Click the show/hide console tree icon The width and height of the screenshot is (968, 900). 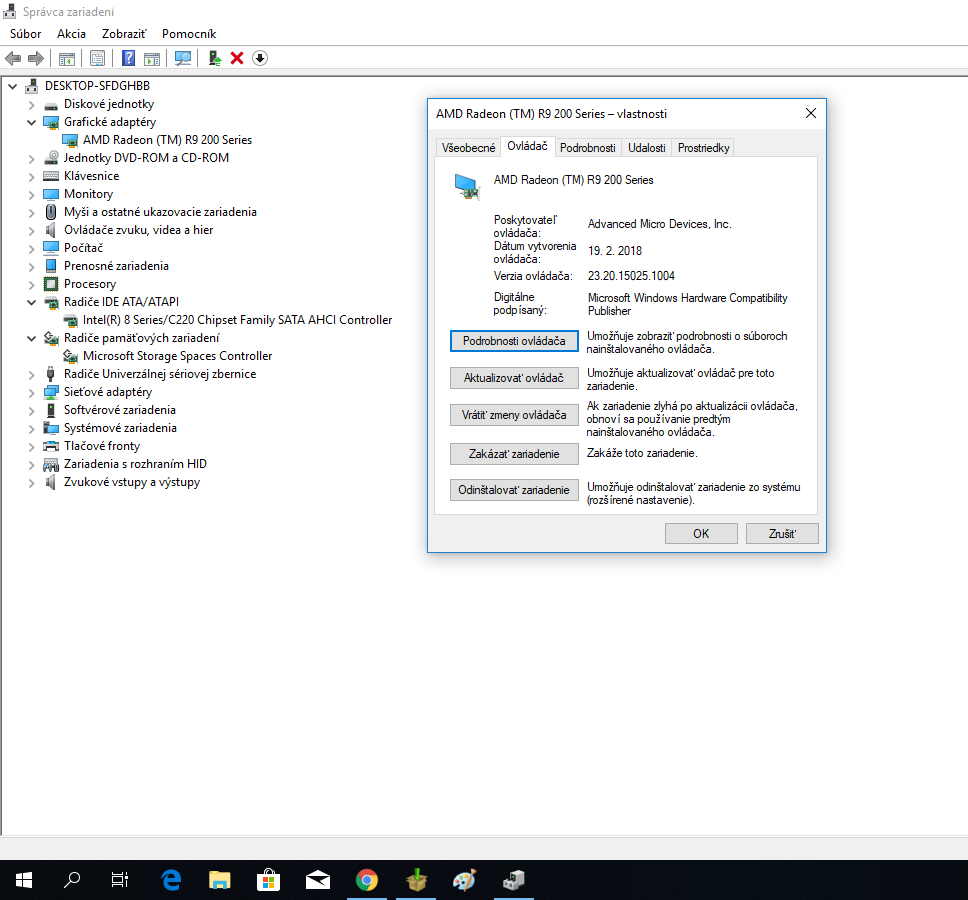[x=67, y=59]
